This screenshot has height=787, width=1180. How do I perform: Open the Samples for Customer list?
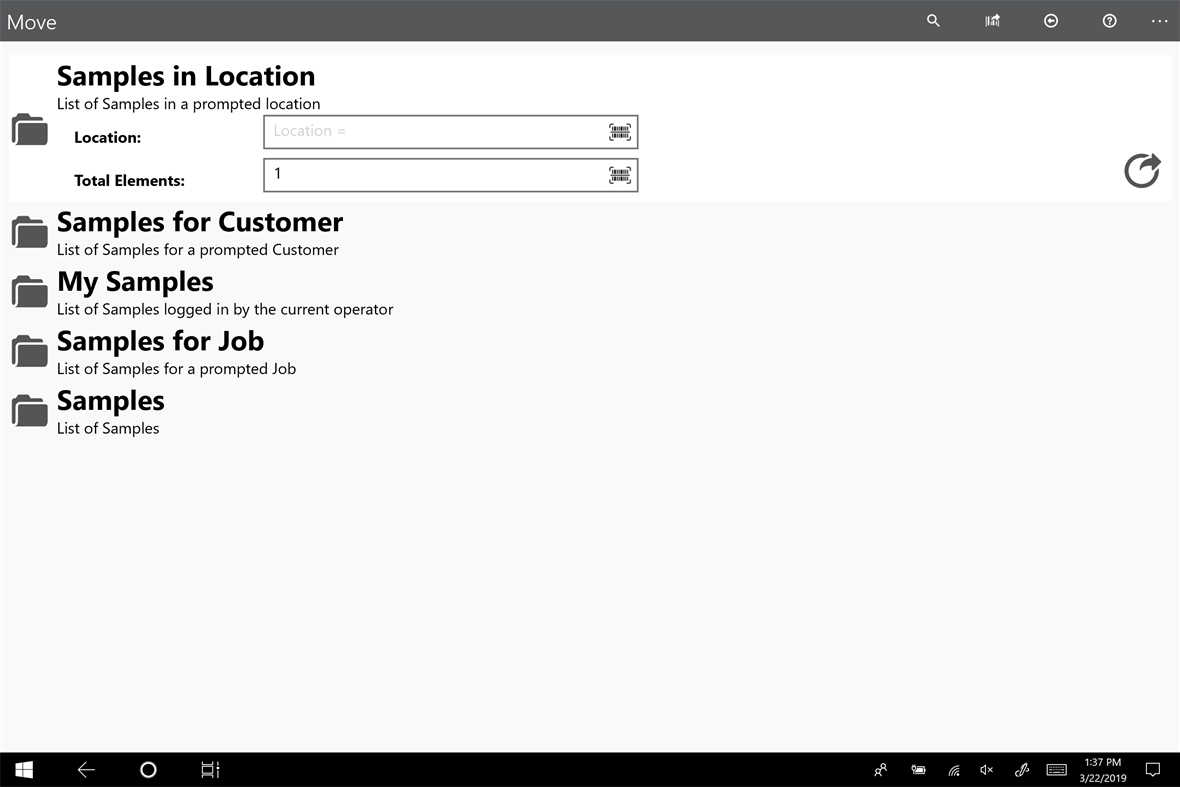tap(200, 222)
